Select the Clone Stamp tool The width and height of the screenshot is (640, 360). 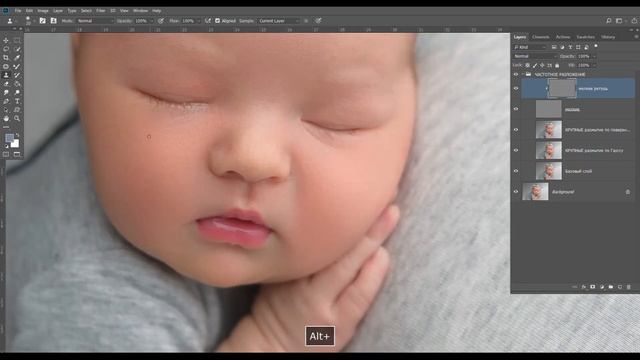(x=6, y=75)
